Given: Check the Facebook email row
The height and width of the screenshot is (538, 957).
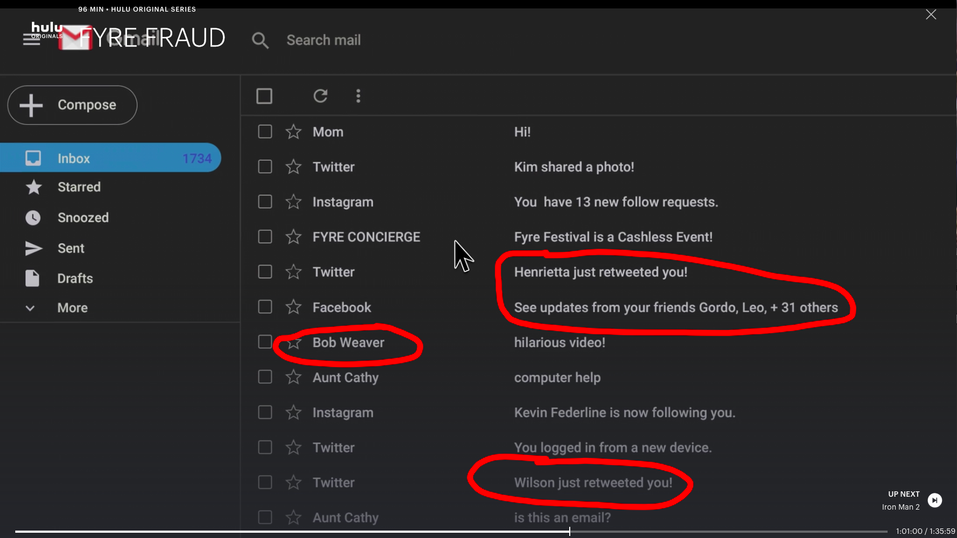Looking at the screenshot, I should click(x=265, y=307).
